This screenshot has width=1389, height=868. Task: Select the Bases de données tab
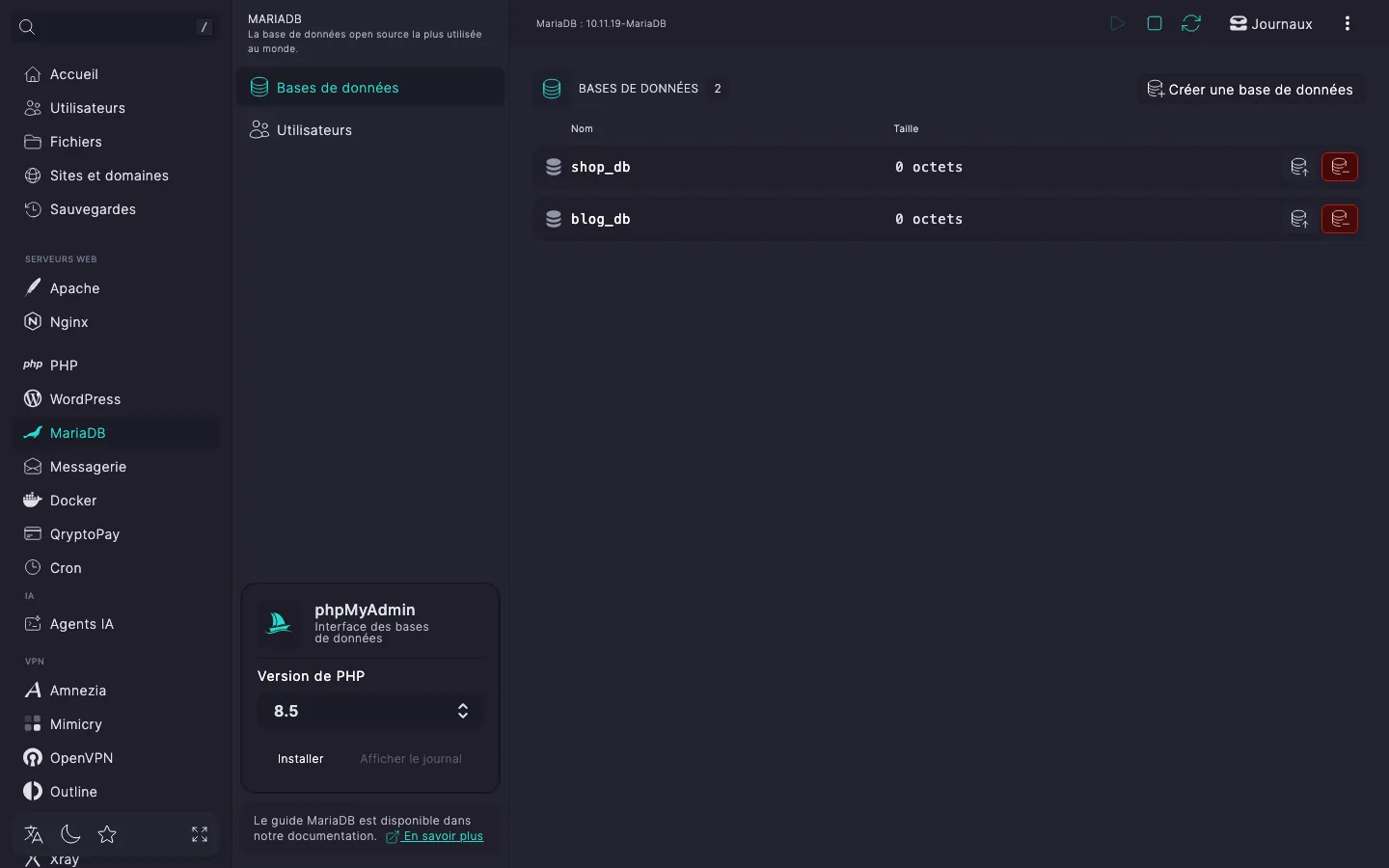click(x=370, y=88)
